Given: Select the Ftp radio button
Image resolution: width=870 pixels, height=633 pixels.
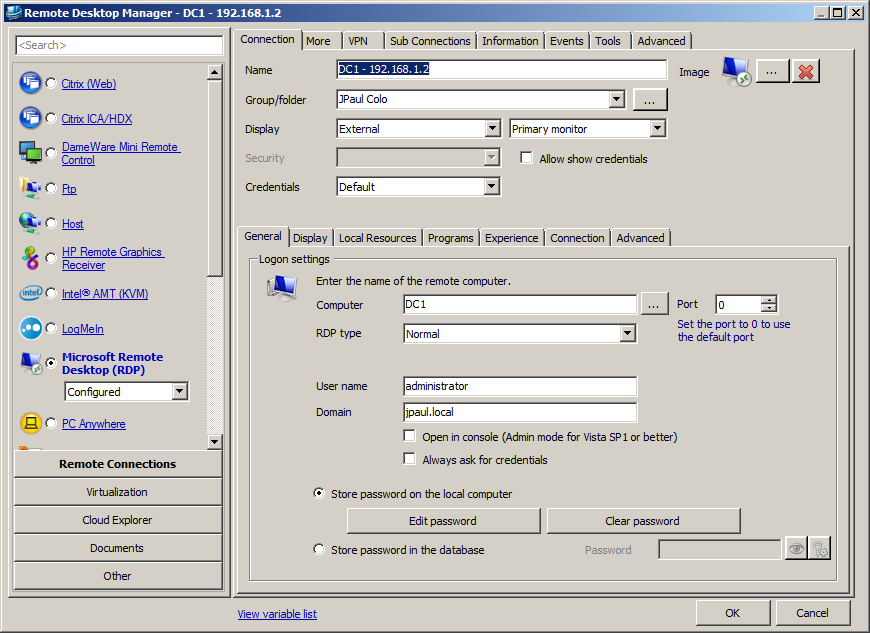Looking at the screenshot, I should [51, 188].
